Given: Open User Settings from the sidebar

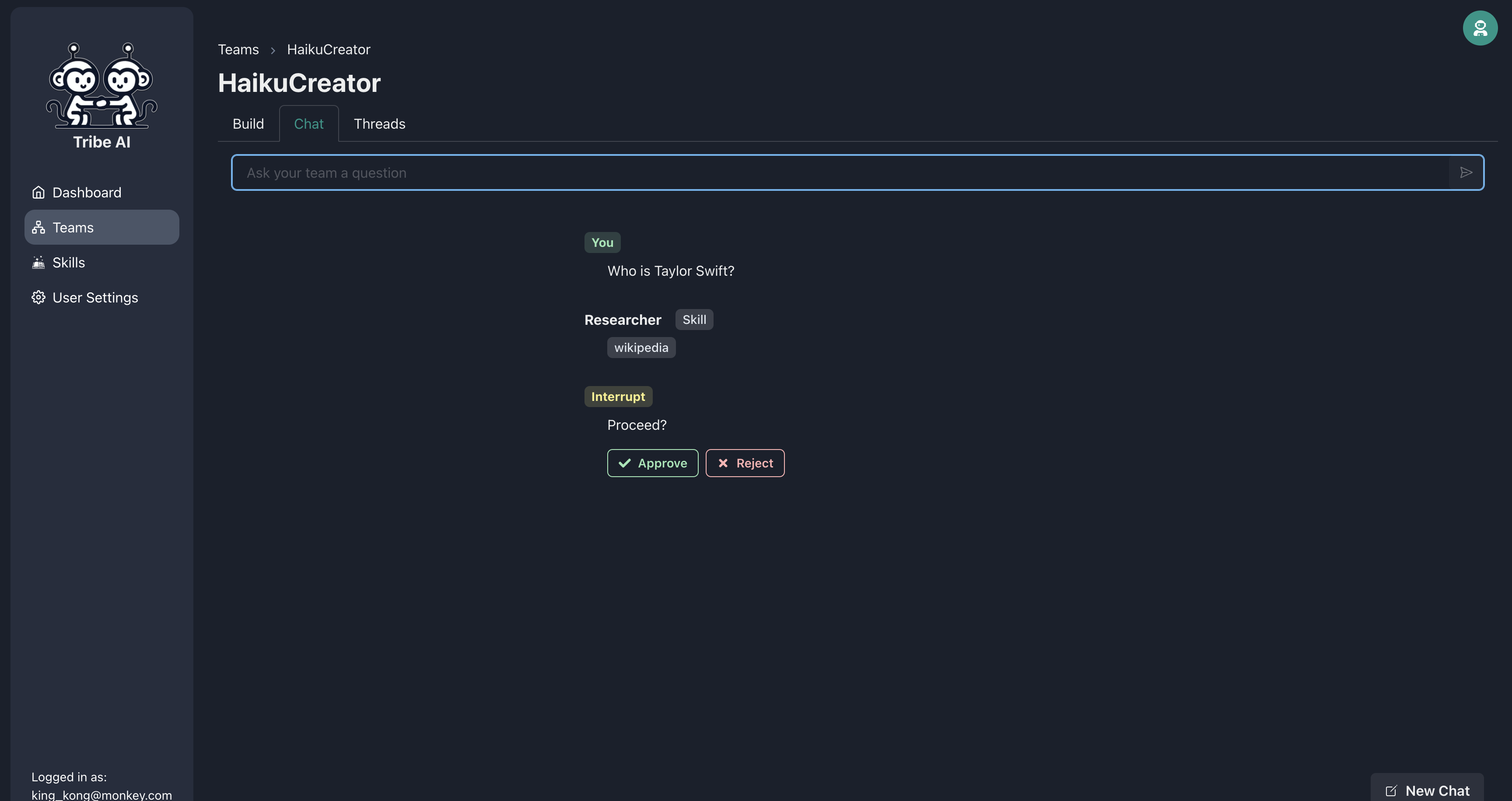Looking at the screenshot, I should [x=95, y=298].
